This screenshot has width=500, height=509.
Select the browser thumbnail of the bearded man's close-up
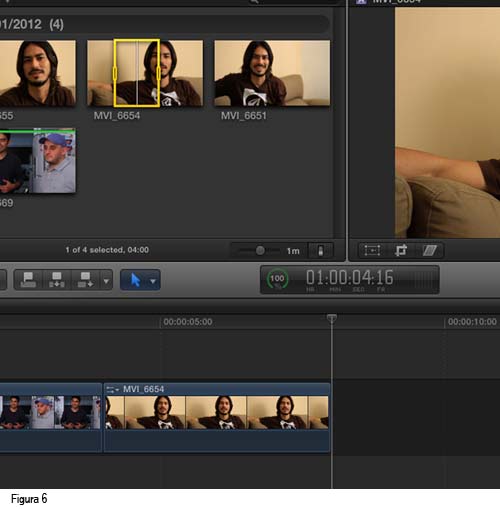(x=37, y=73)
